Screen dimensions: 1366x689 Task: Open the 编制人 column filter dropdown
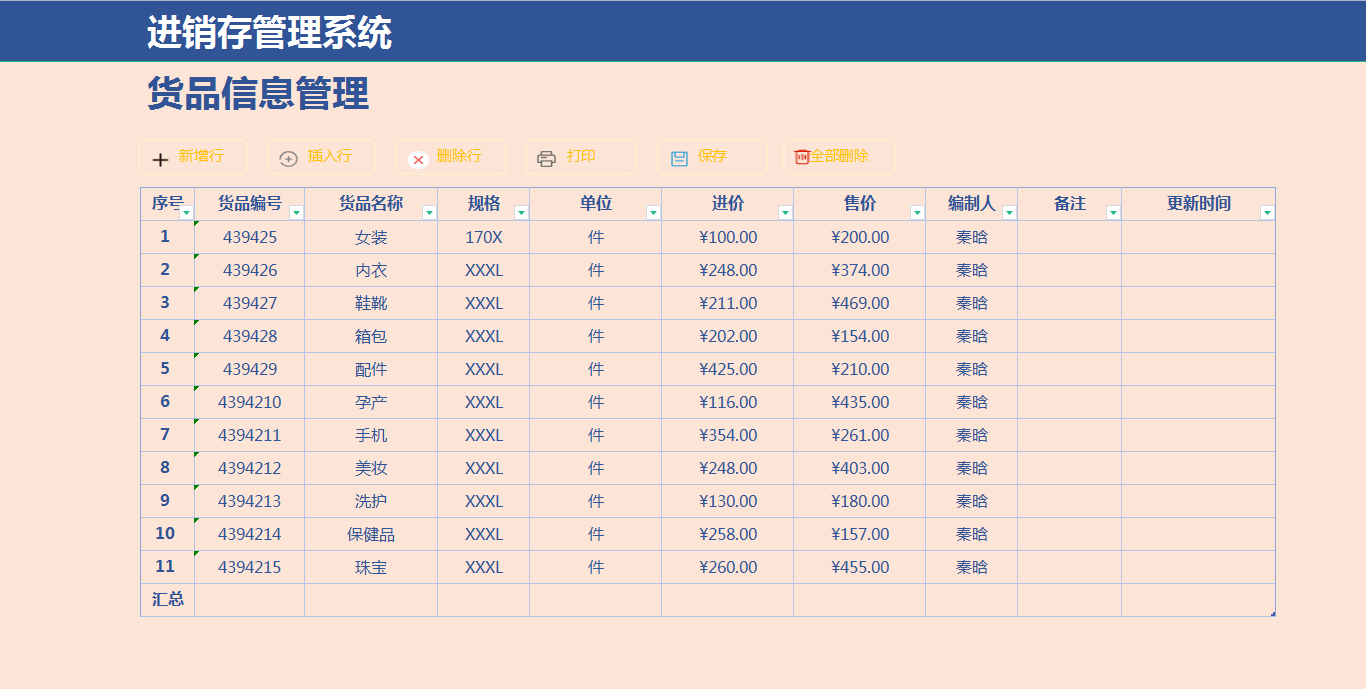[1009, 211]
